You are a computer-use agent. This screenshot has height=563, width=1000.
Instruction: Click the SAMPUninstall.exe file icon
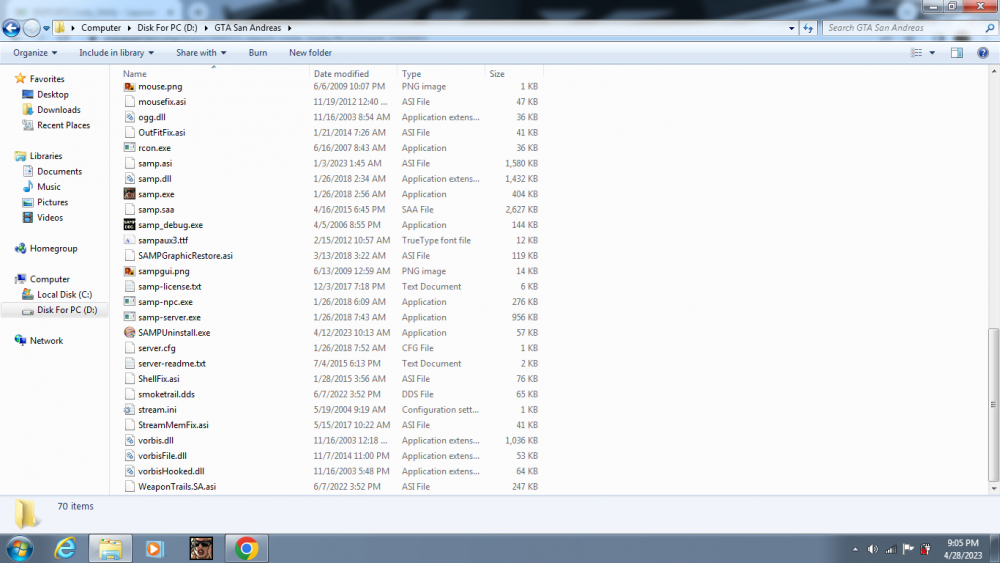pyautogui.click(x=129, y=332)
